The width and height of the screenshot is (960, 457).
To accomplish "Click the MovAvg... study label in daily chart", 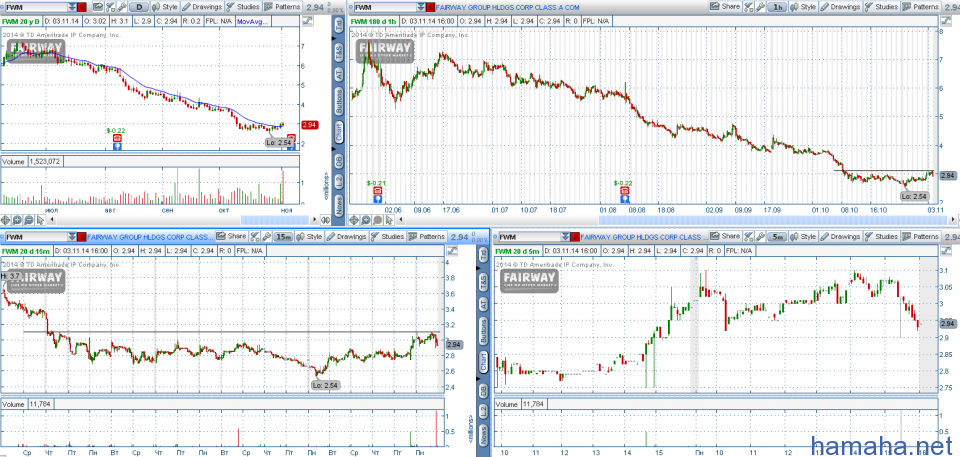I will tap(252, 21).
